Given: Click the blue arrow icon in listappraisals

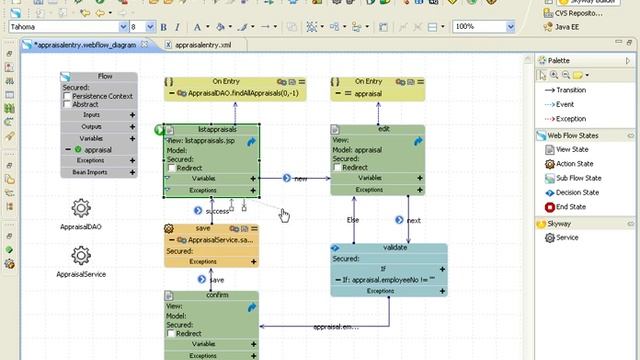Looking at the screenshot, I should [251, 142].
